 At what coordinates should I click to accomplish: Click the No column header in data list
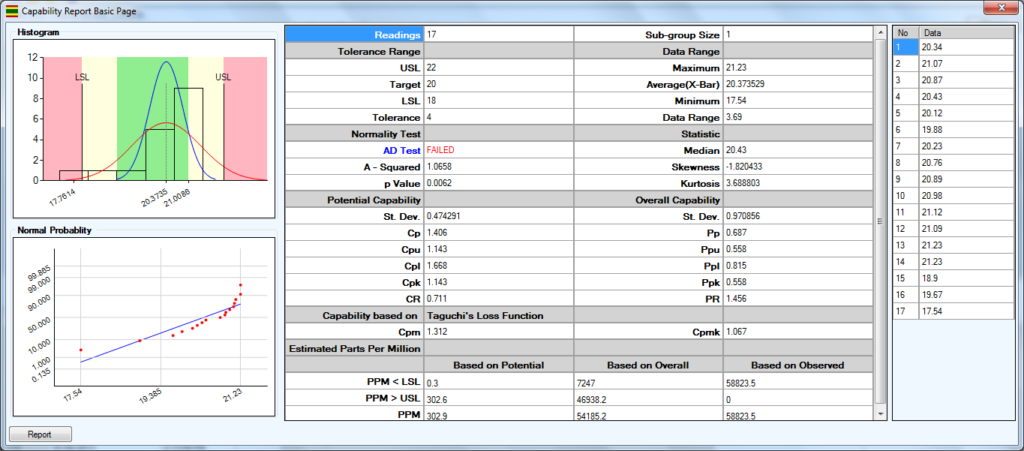tap(906, 33)
